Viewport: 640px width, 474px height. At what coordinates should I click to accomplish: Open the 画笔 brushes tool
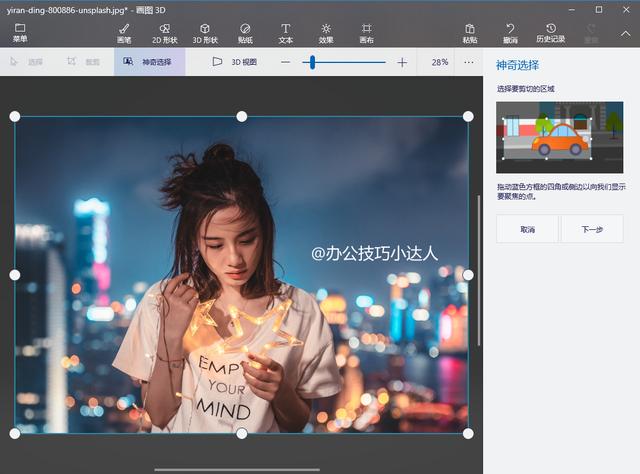[124, 32]
